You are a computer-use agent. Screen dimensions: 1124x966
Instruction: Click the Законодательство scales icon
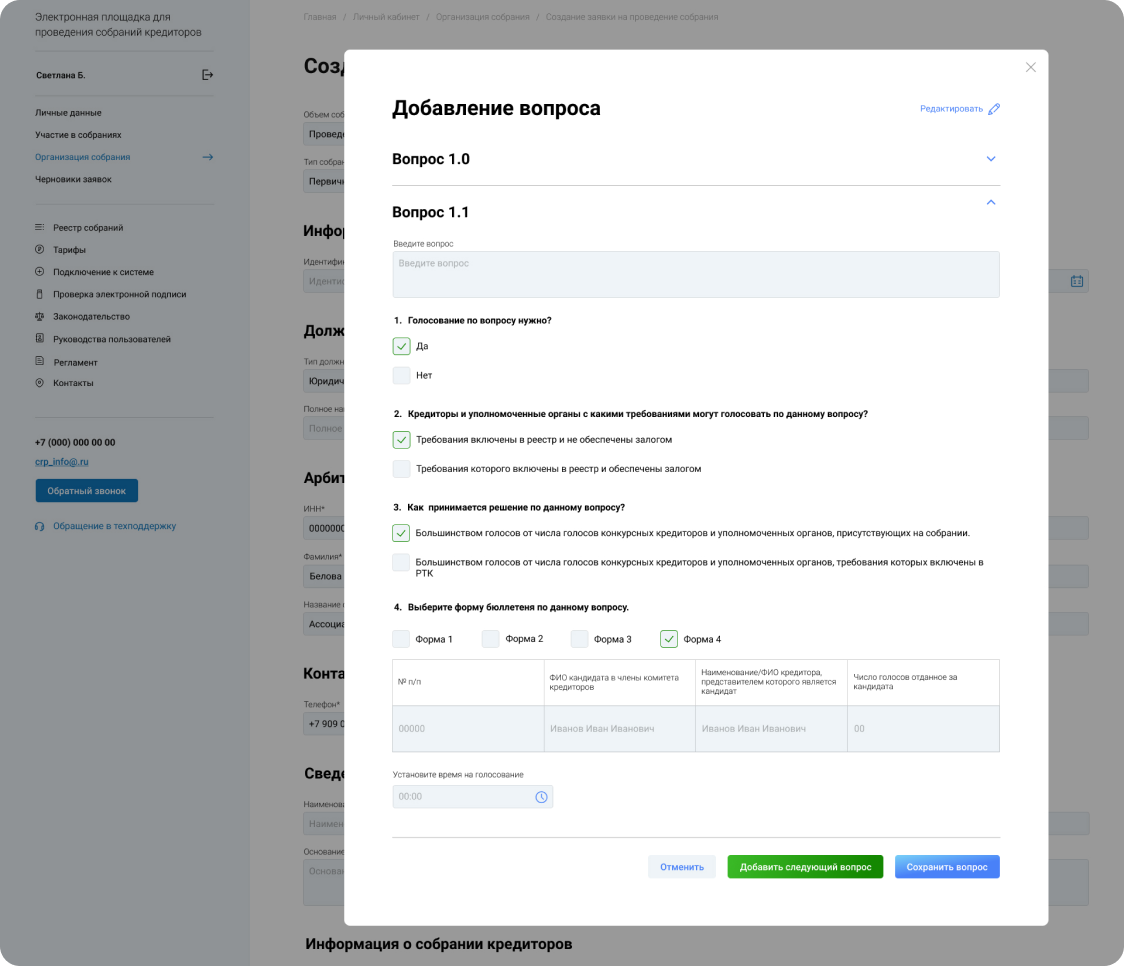(40, 316)
